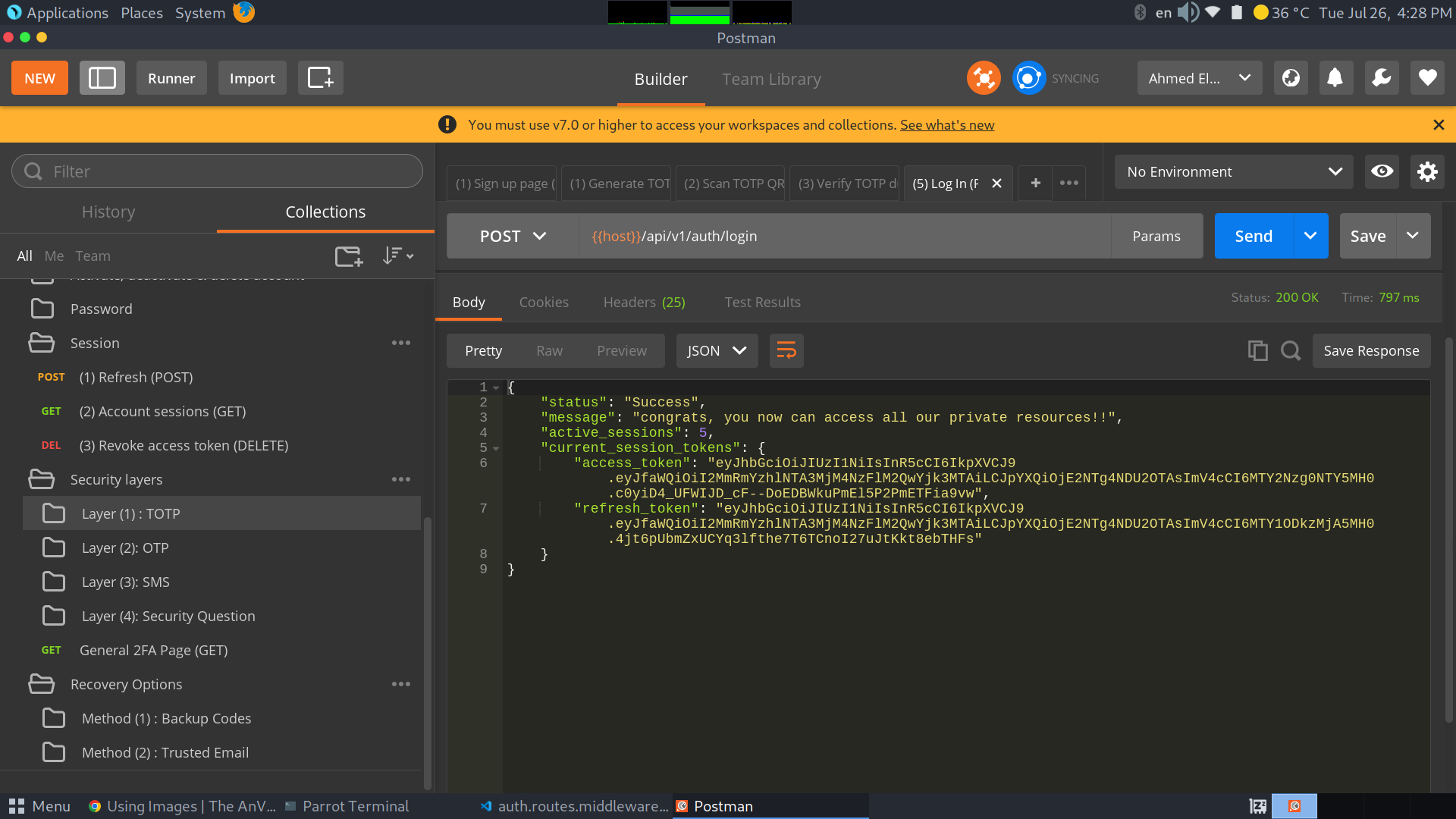
Task: Open new window icon in toolbar
Action: [320, 78]
